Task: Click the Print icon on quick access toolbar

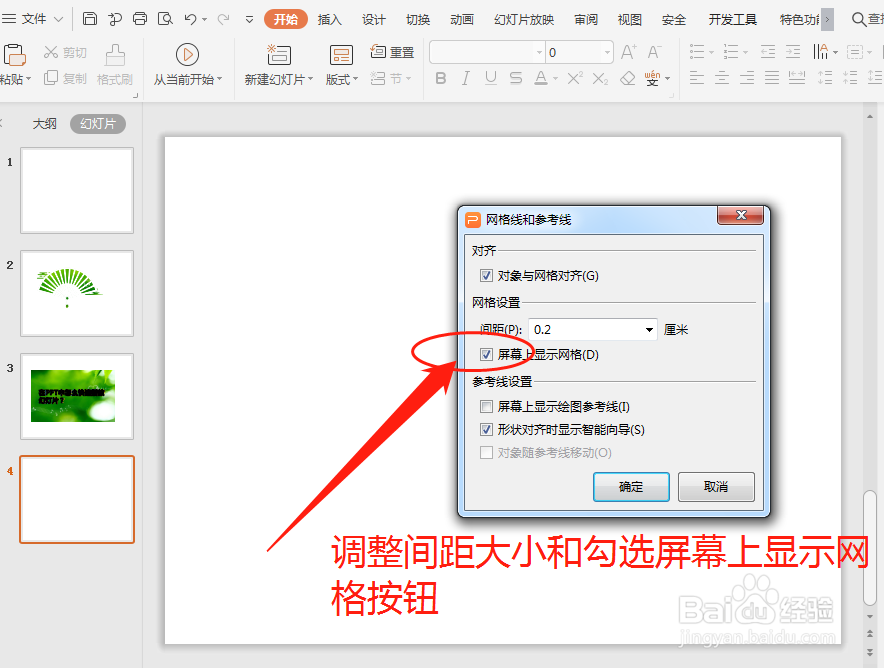Action: pos(138,18)
